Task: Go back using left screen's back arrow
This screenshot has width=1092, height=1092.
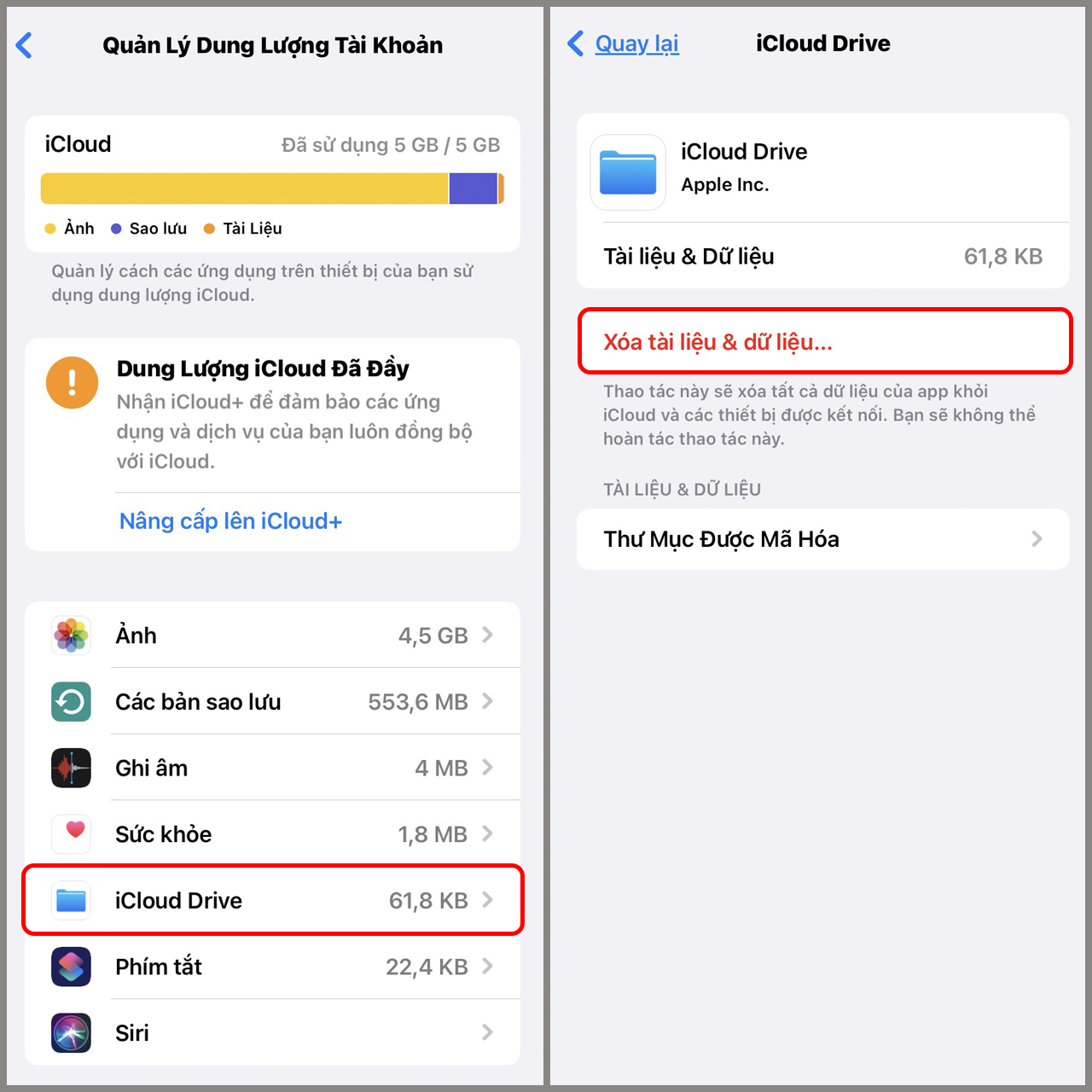Action: 25,45
